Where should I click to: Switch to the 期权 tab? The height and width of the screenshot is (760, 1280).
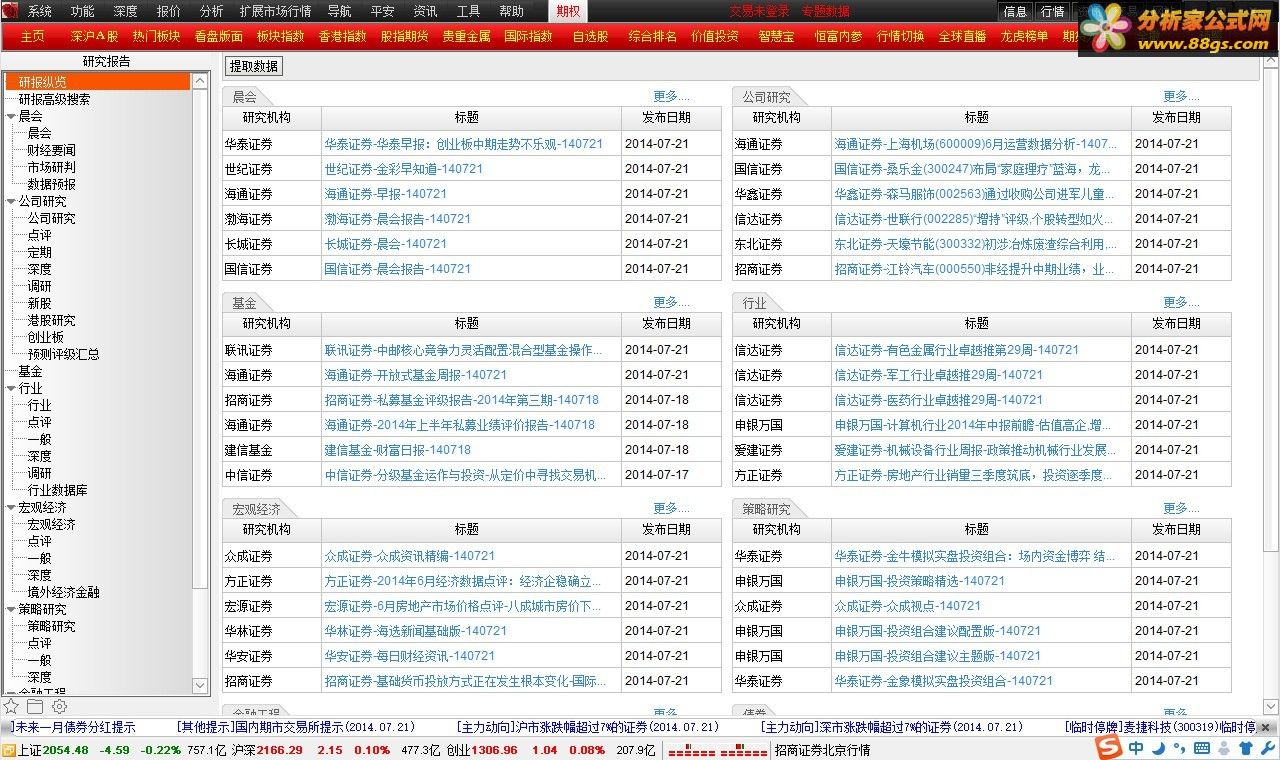[x=568, y=11]
